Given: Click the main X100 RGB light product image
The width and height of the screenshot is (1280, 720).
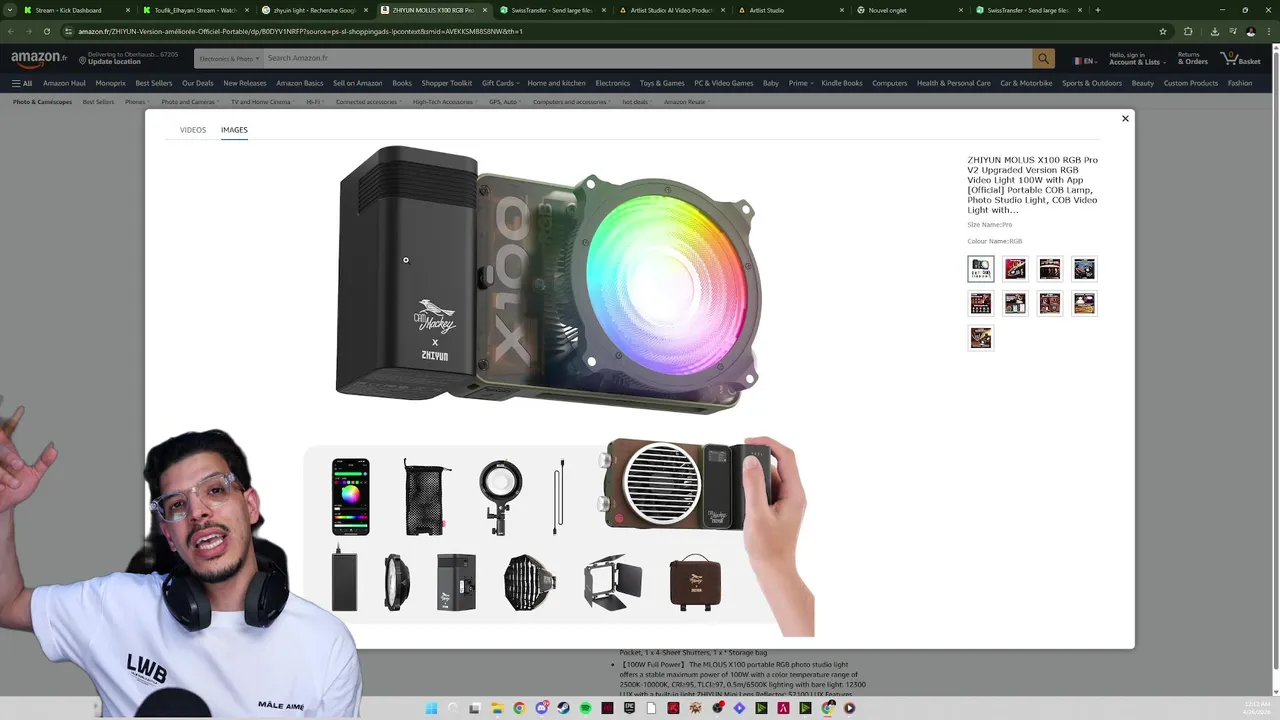Looking at the screenshot, I should [x=548, y=279].
